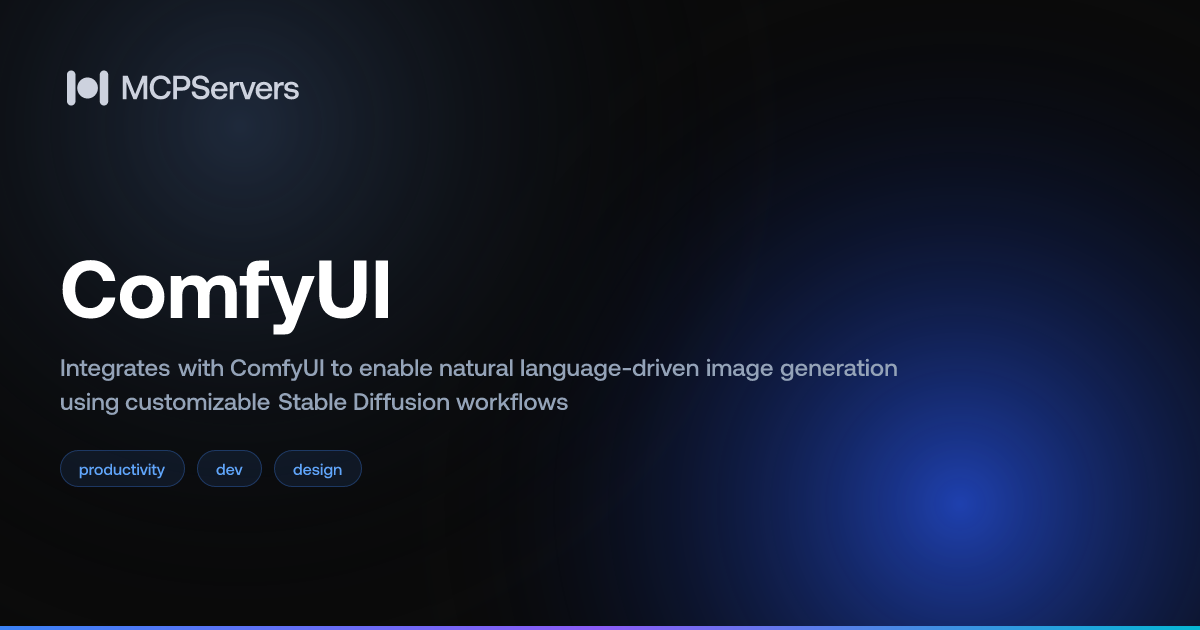Select the design chip in the tag row
1200x630 pixels.
point(318,468)
